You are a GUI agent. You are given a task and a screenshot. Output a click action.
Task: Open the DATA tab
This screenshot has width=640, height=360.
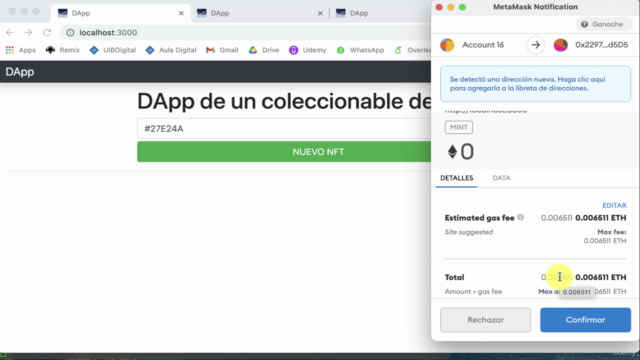[501, 178]
